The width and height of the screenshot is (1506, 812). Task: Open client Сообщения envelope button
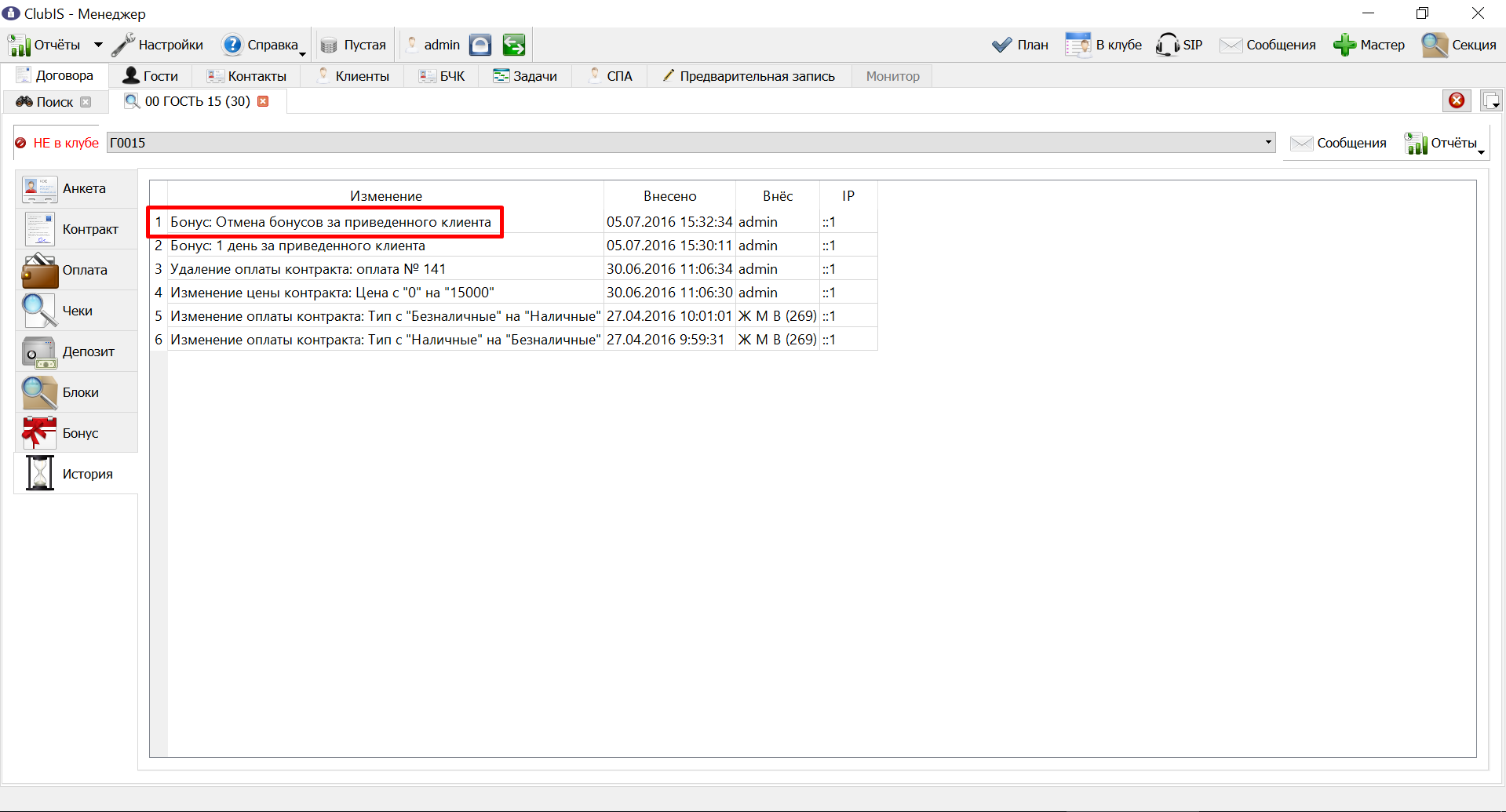(1338, 143)
